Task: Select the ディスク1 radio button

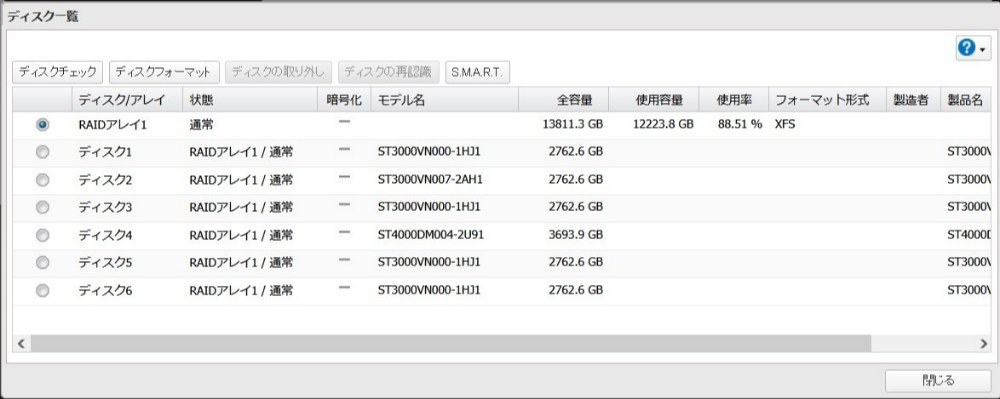Action: tap(42, 152)
